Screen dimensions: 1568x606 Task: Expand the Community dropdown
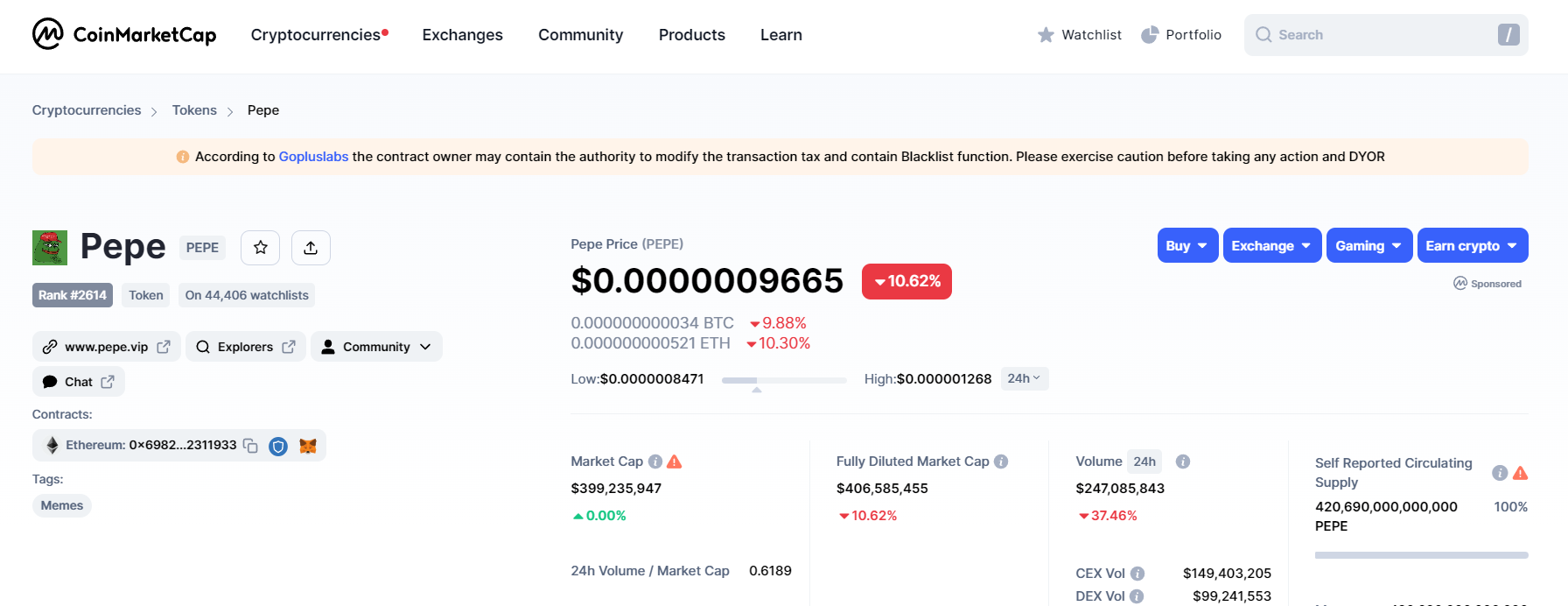tap(376, 347)
